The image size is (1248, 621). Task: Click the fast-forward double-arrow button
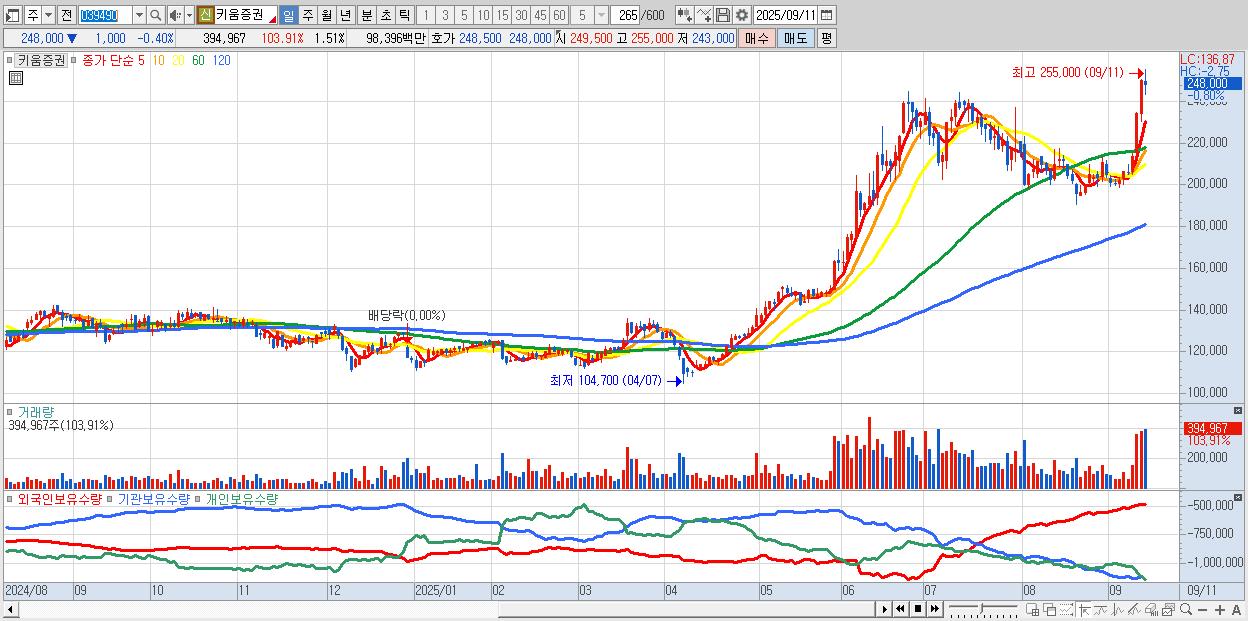click(935, 609)
